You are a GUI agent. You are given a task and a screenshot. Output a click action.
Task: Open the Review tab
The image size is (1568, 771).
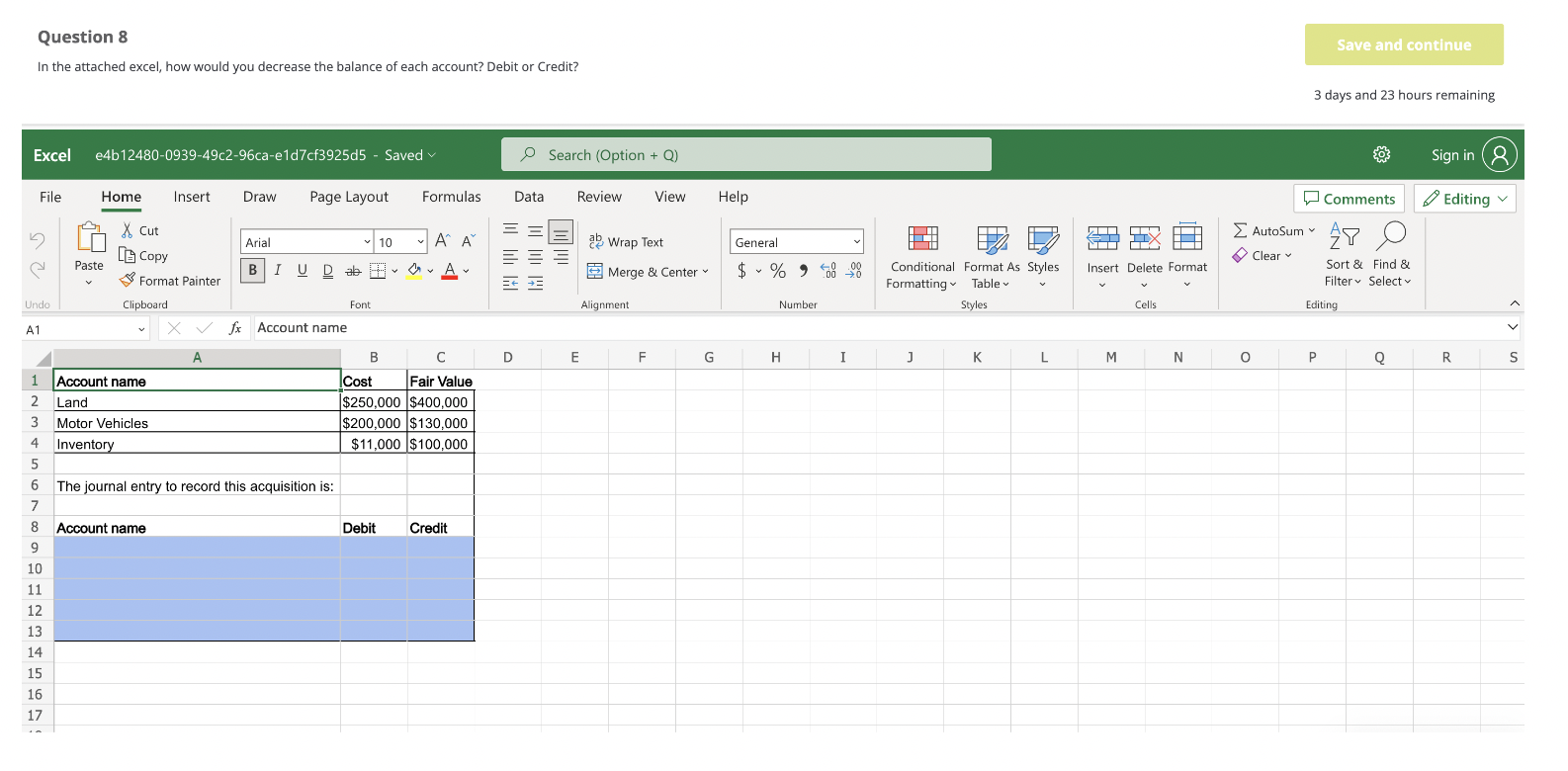[599, 197]
